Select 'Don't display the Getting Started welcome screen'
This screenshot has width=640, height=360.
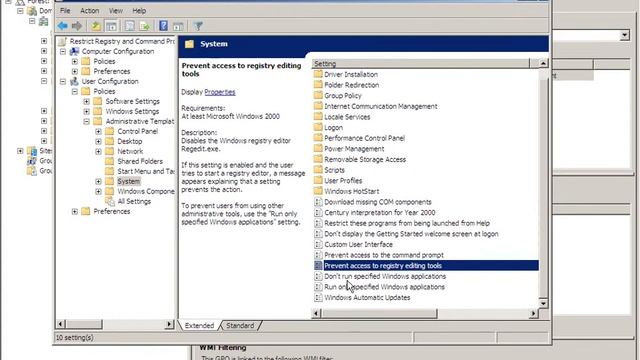point(411,234)
